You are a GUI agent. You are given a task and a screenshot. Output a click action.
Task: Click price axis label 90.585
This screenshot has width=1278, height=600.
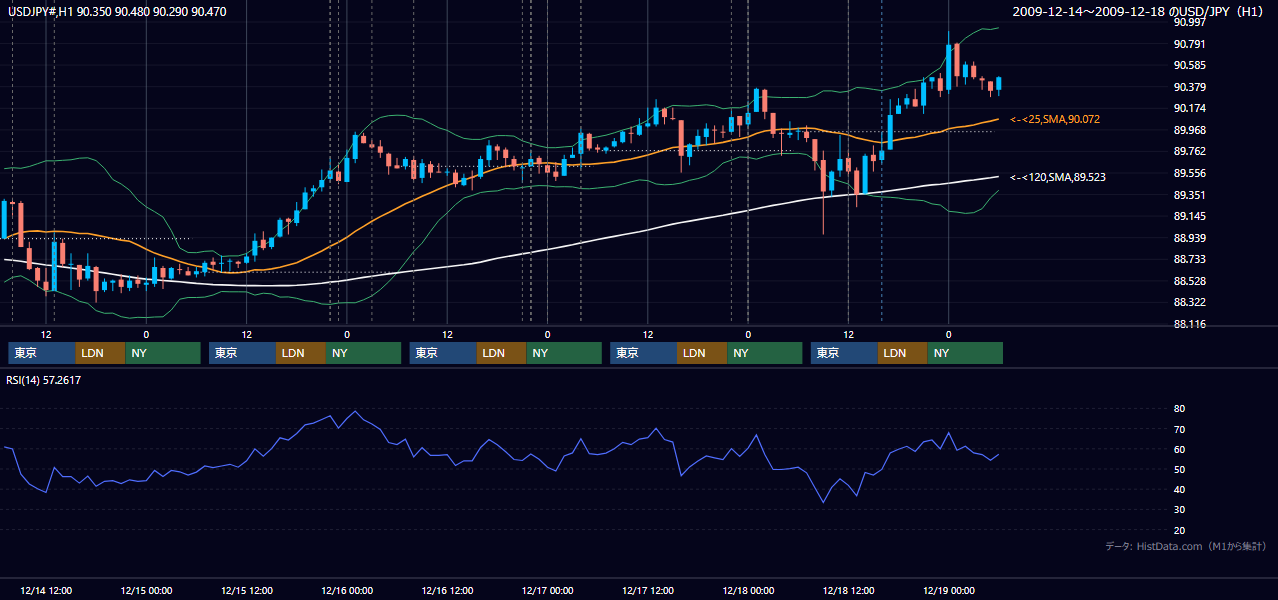tap(1189, 65)
